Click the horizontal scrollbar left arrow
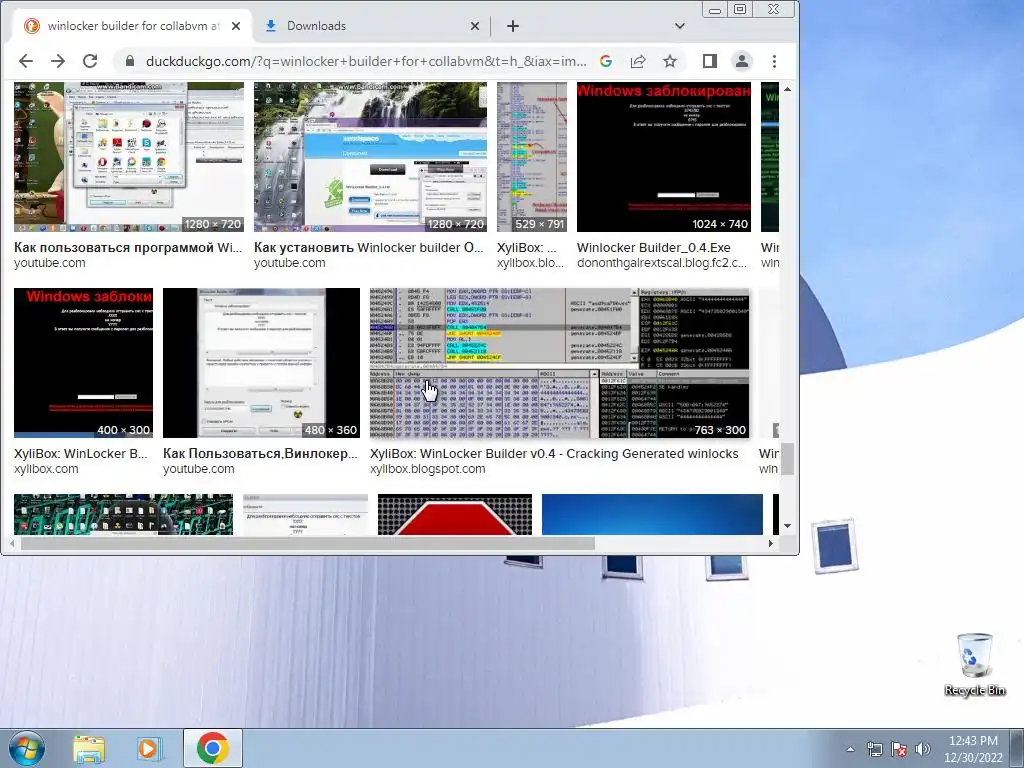Screen dimensions: 1024x768 coord(12,543)
